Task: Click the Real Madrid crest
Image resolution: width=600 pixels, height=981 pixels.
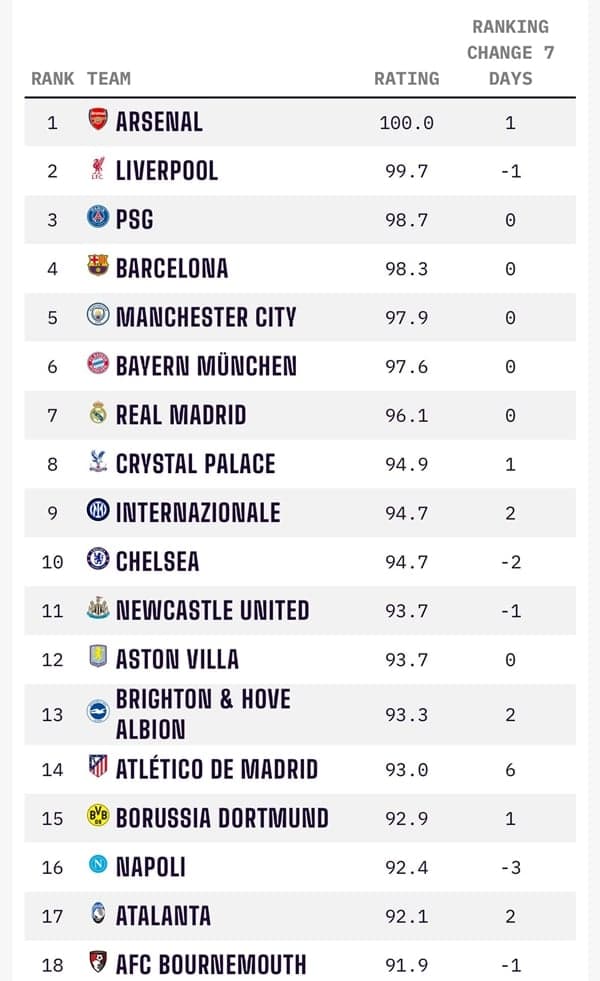Action: [97, 414]
